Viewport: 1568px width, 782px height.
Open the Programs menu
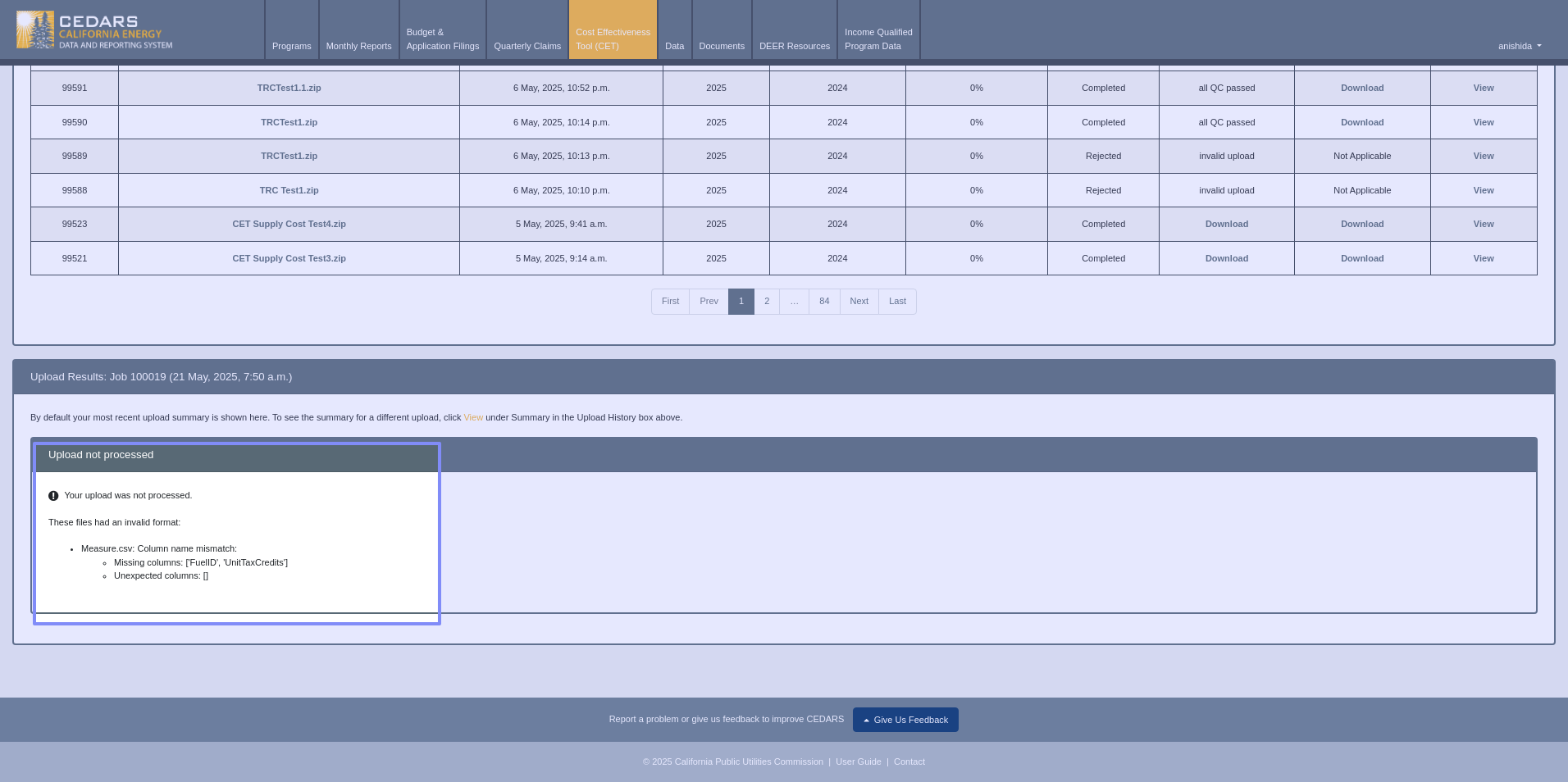click(291, 46)
